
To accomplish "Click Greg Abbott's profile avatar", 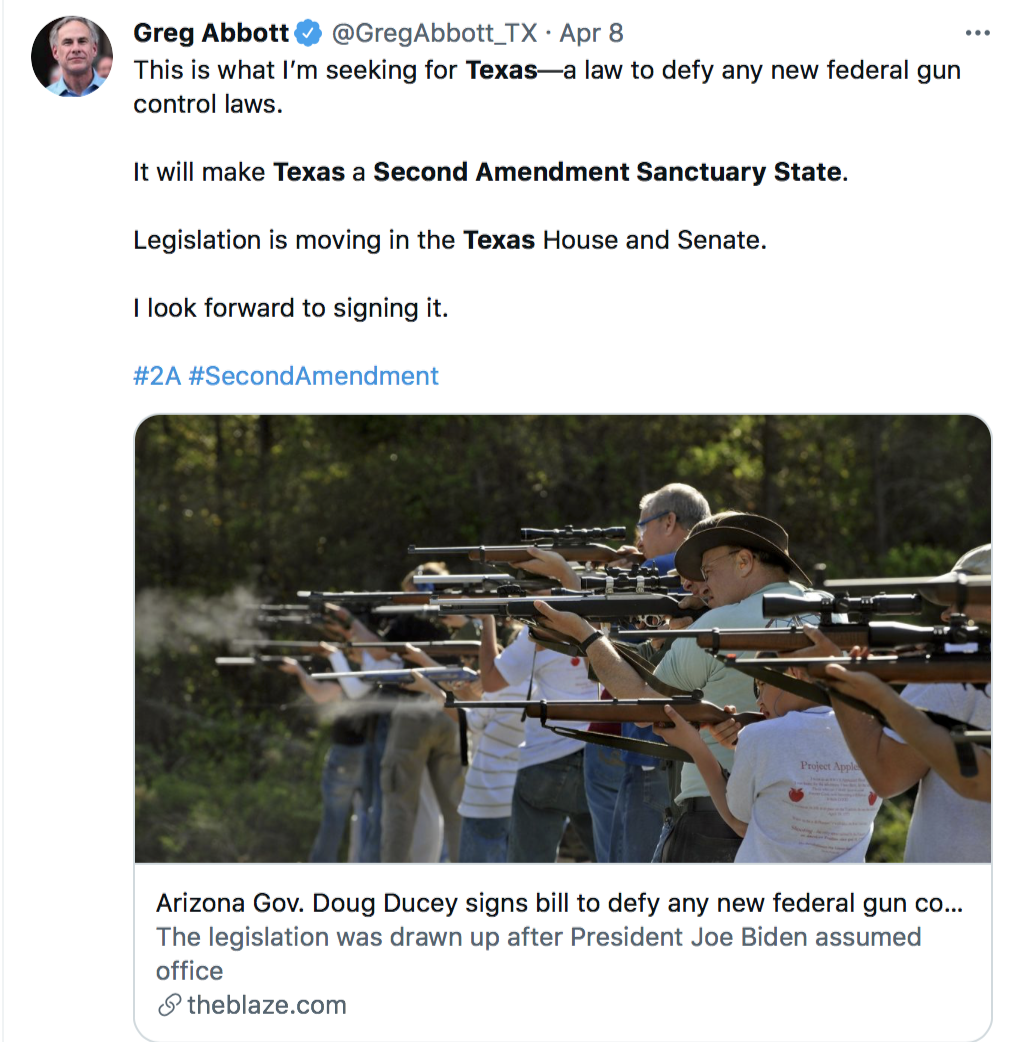I will point(72,54).
